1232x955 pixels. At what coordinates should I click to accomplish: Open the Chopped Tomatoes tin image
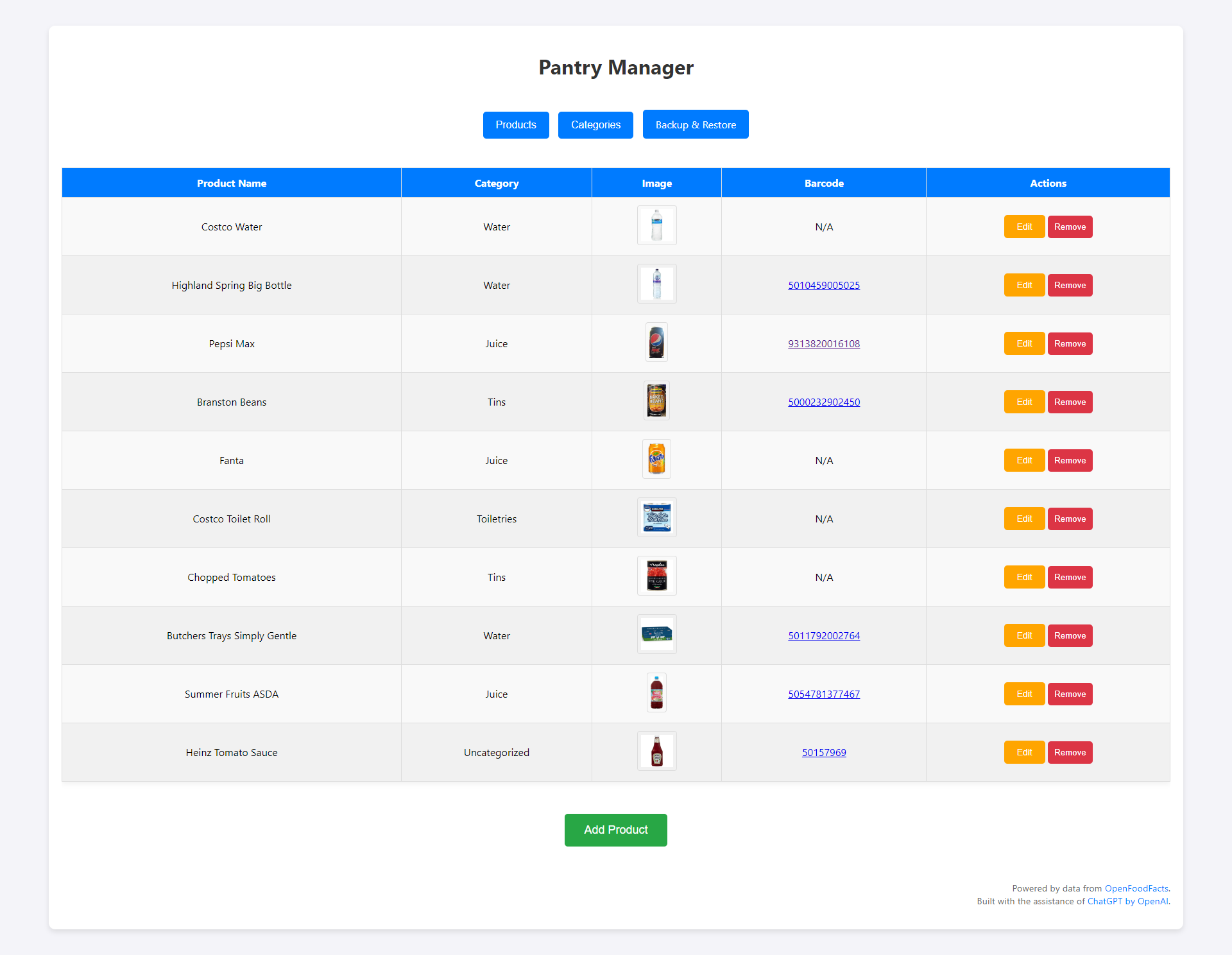[x=656, y=576]
